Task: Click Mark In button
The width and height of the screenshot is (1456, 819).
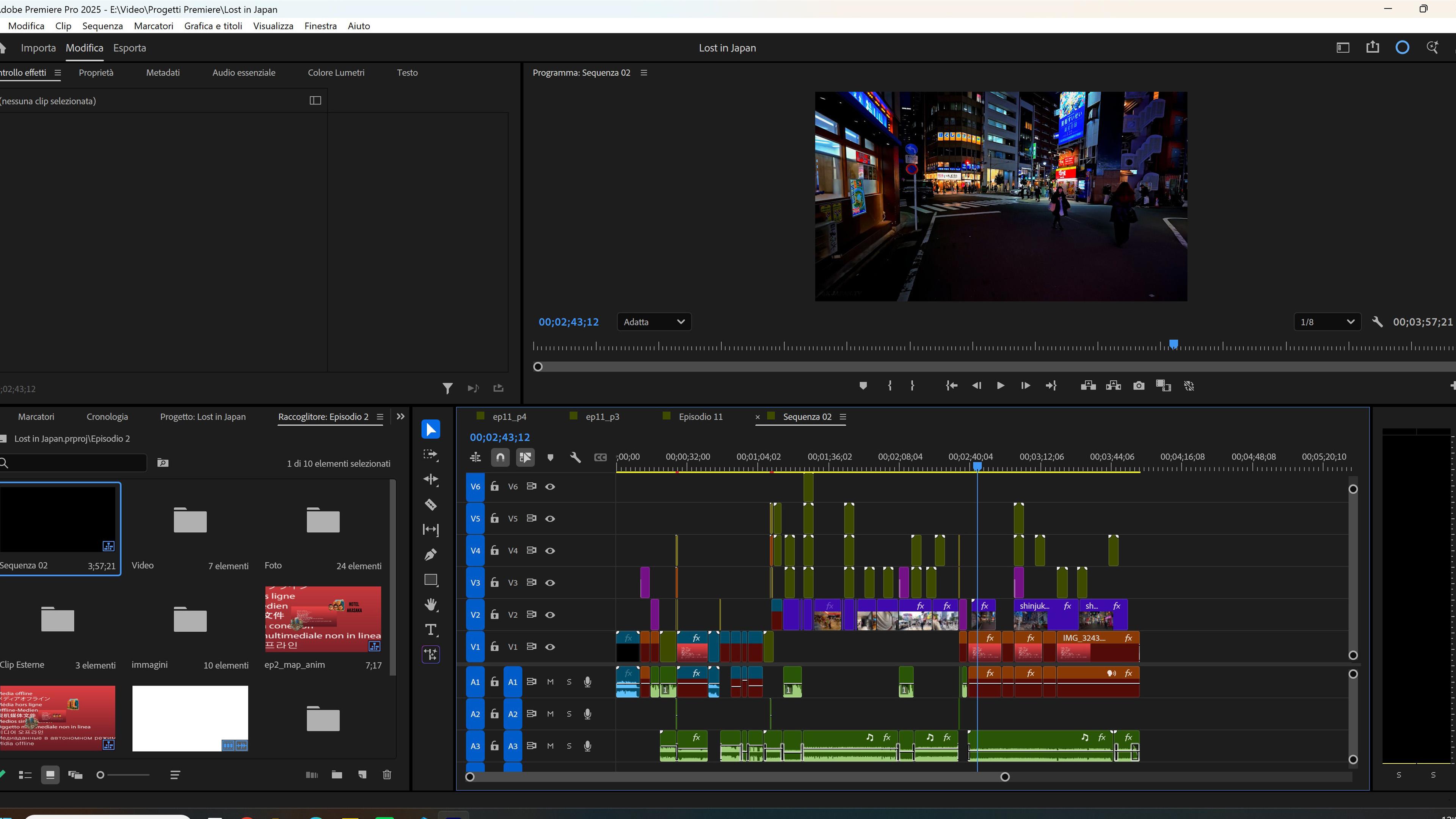Action: (x=890, y=386)
